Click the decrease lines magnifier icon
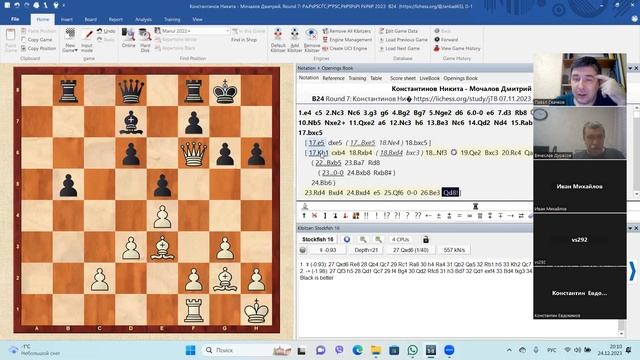640x360 pixels. tap(362, 239)
